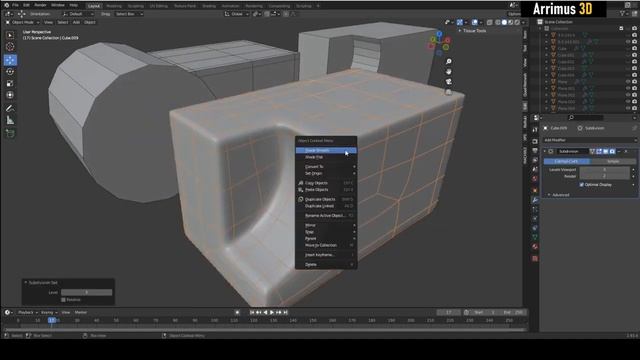Open the Object Mode dropdown
This screenshot has width=640, height=360.
tap(22, 22)
